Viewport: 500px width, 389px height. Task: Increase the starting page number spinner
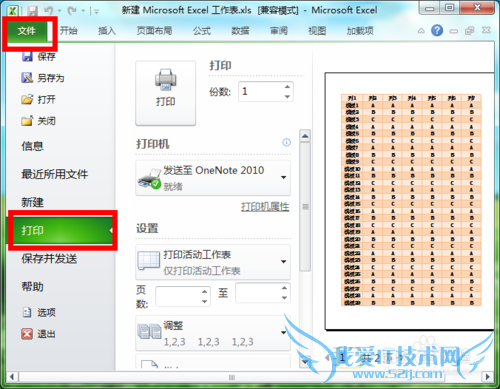point(205,291)
